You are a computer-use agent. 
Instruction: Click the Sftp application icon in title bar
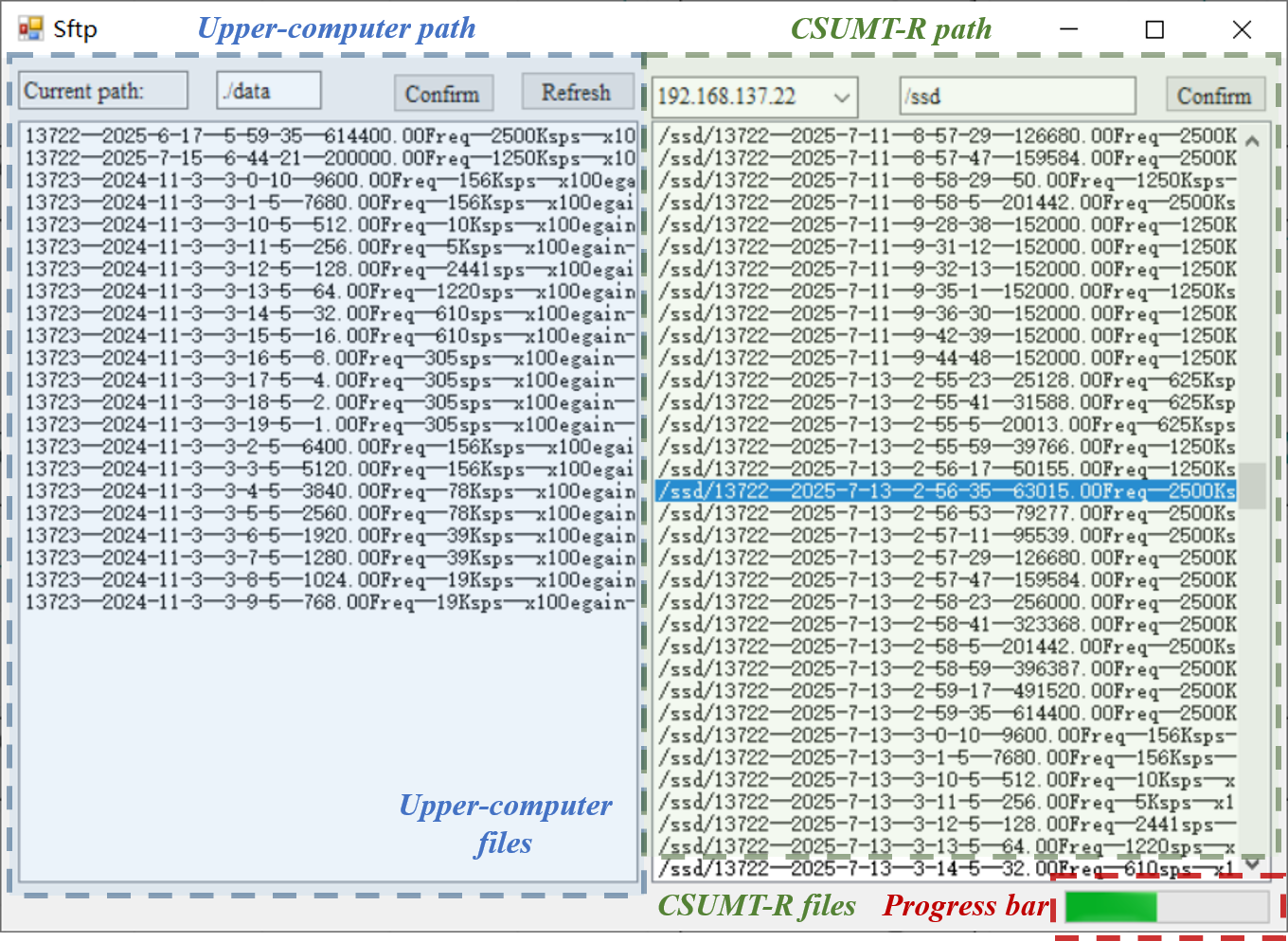(30, 29)
